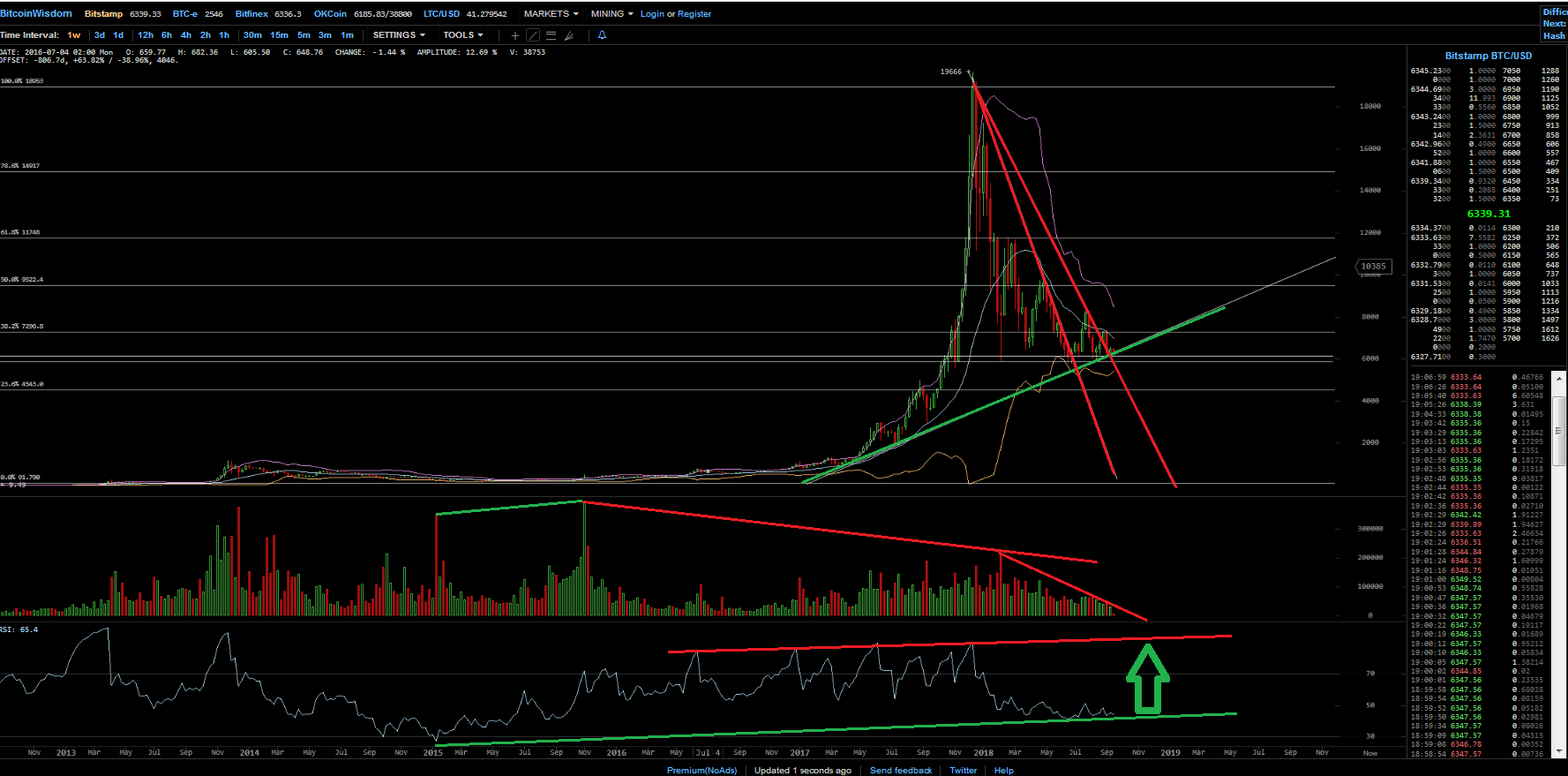Image resolution: width=1568 pixels, height=776 pixels.
Task: Click the AMPLITUDE: 12.69 % readout
Action: (457, 53)
